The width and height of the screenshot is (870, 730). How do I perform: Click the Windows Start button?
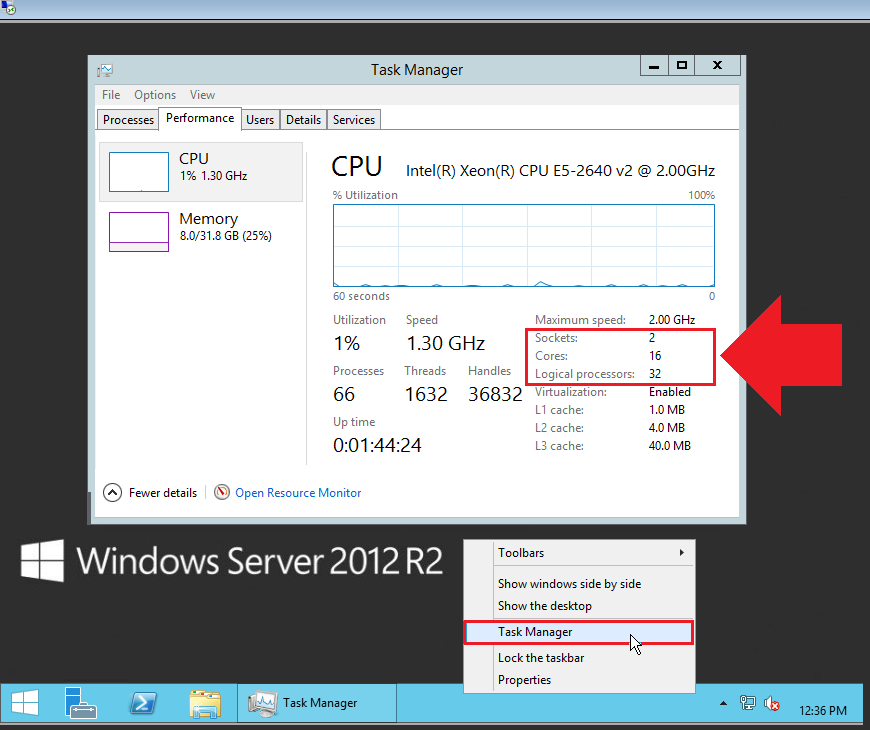pos(25,702)
